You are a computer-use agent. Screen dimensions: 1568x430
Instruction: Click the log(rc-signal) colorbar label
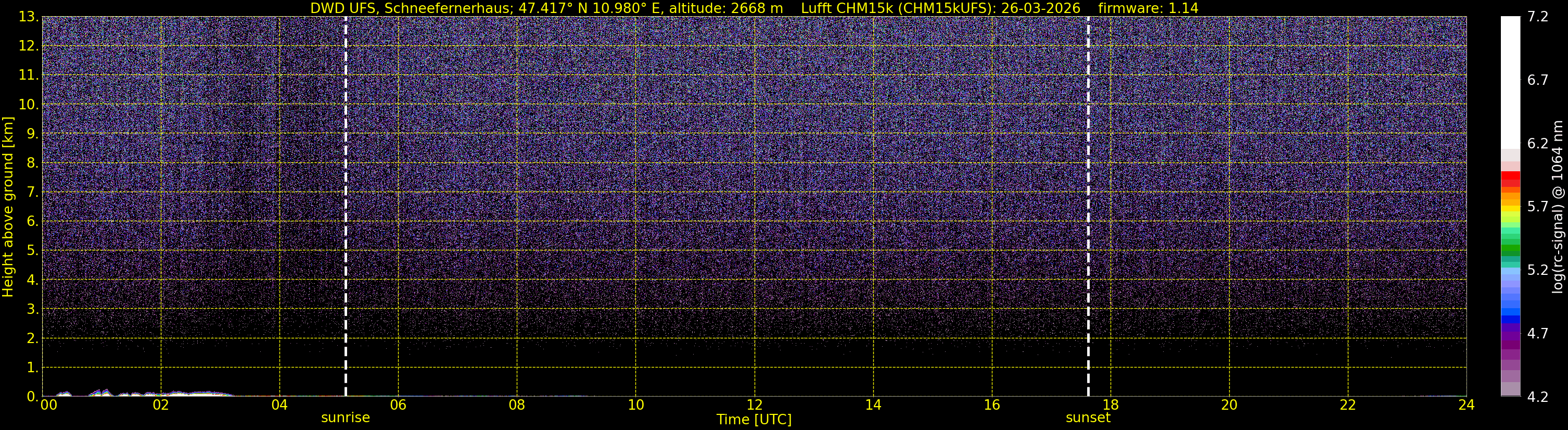click(x=1558, y=207)
